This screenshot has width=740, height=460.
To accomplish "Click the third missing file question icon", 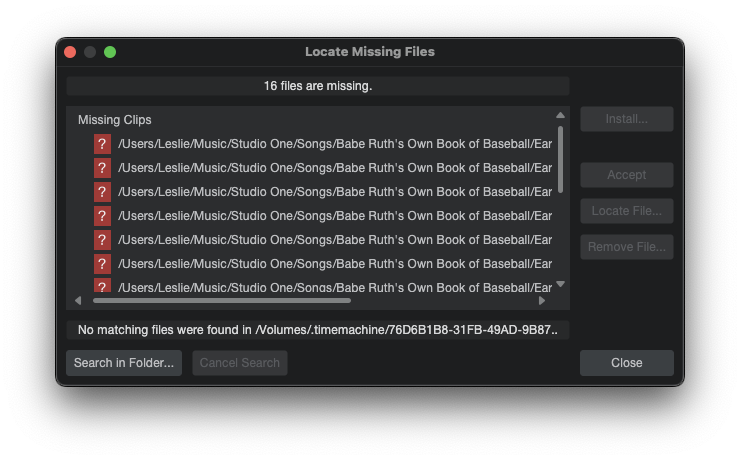I will pos(102,192).
